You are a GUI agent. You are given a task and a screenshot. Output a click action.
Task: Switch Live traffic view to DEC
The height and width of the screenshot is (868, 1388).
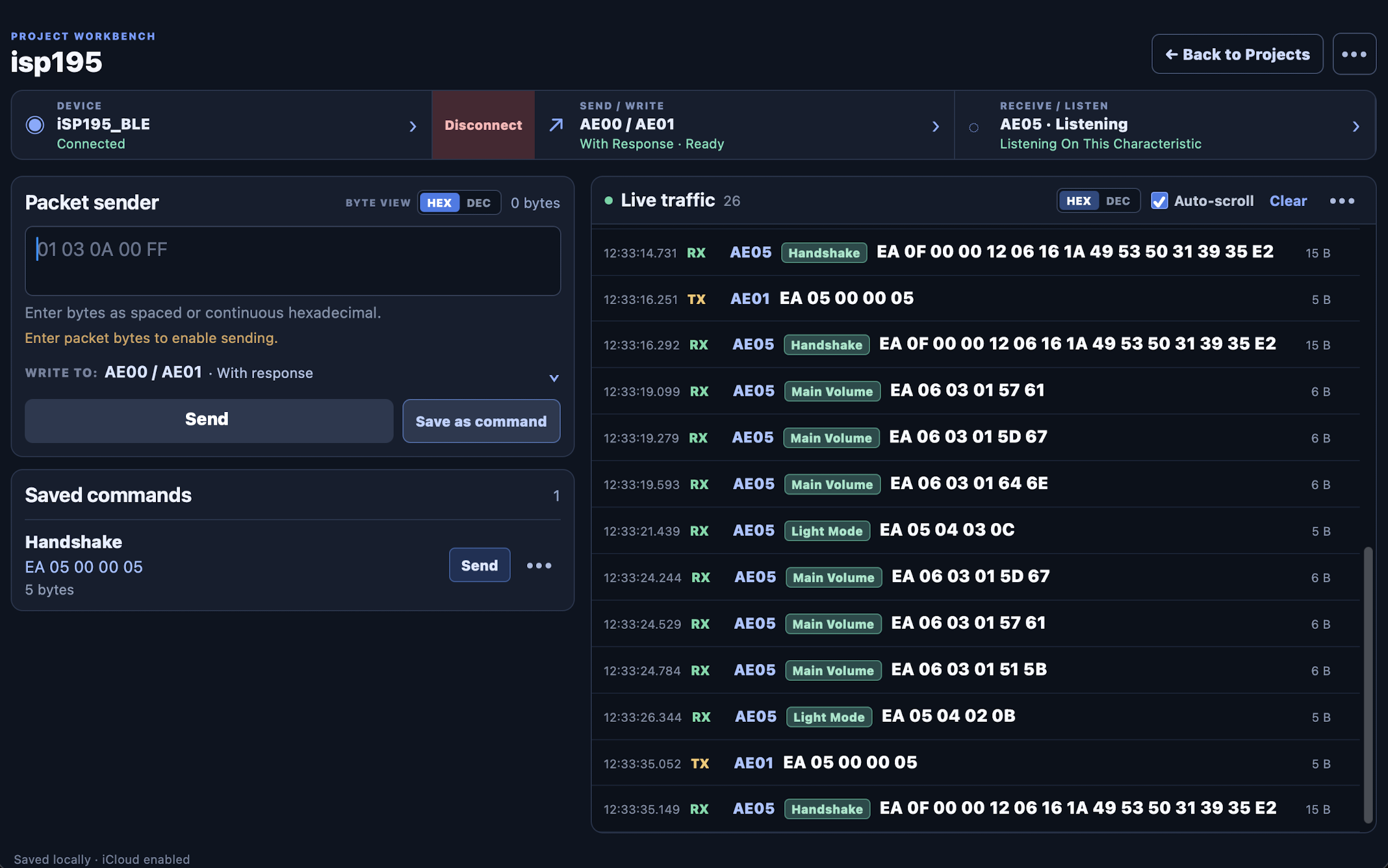pyautogui.click(x=1118, y=201)
